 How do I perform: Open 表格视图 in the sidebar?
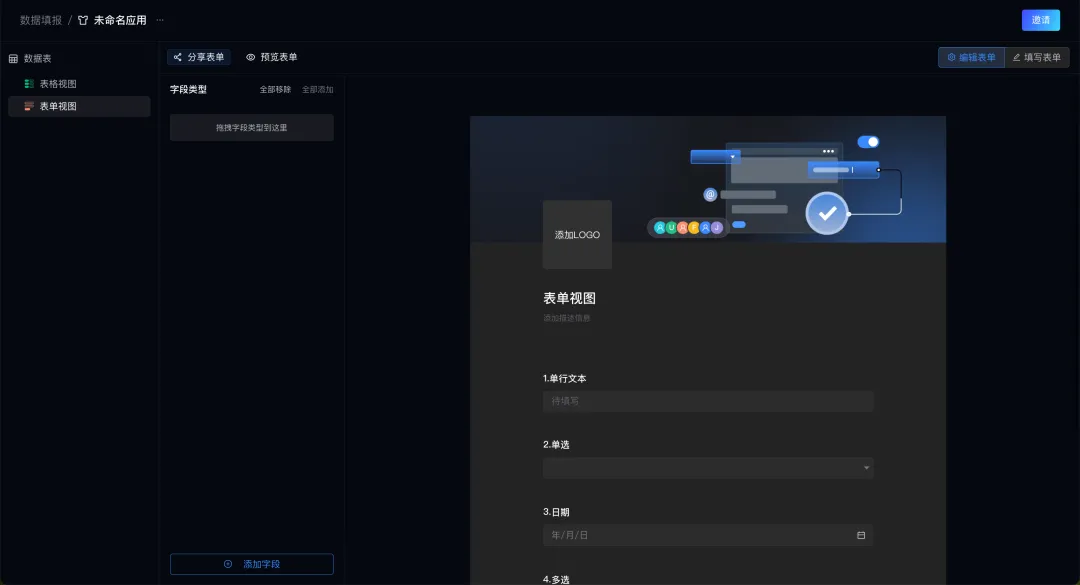pyautogui.click(x=58, y=84)
